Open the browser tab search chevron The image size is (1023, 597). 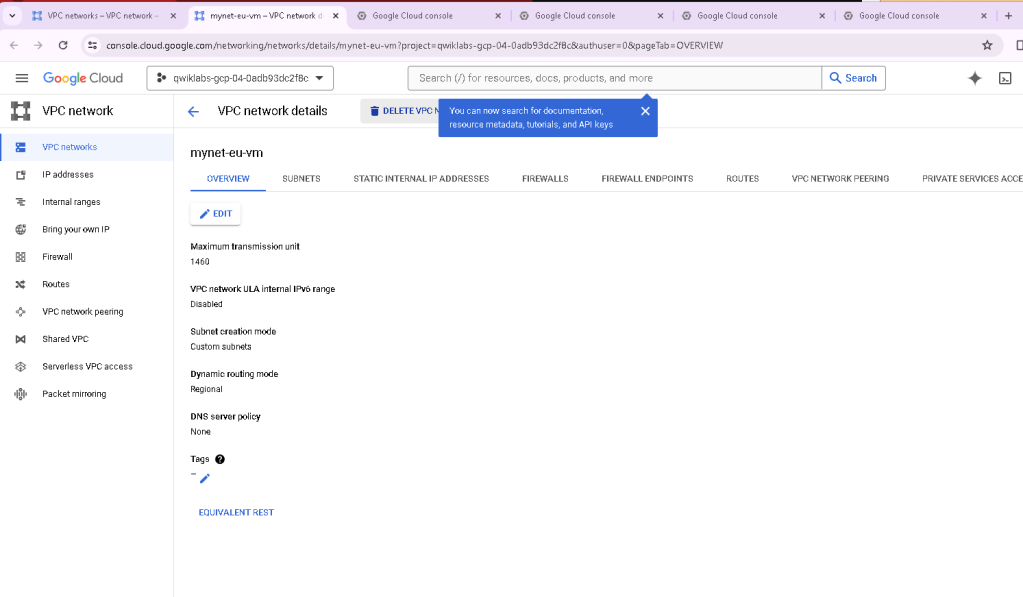[12, 16]
